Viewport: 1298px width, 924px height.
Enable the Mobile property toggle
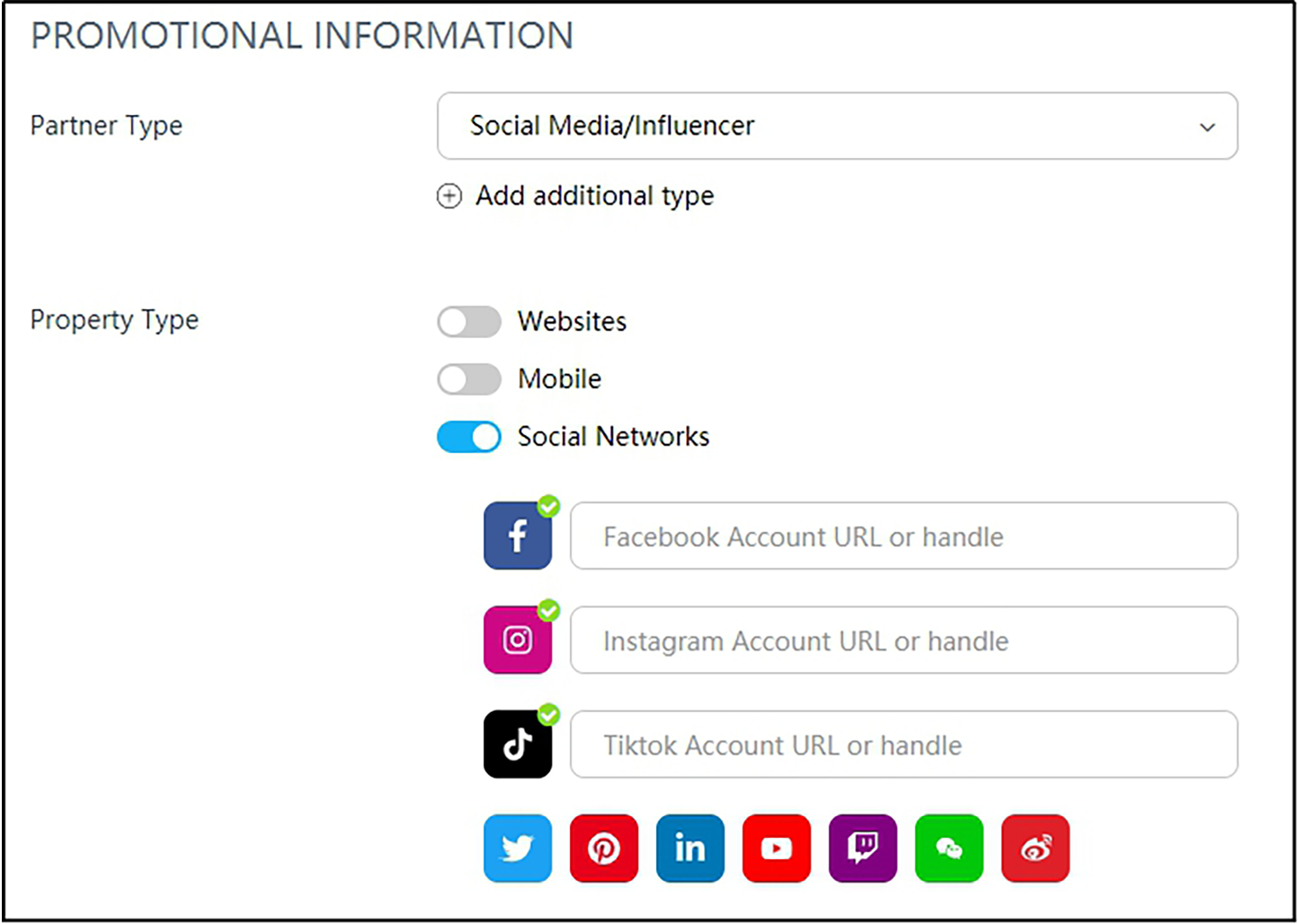pos(468,379)
